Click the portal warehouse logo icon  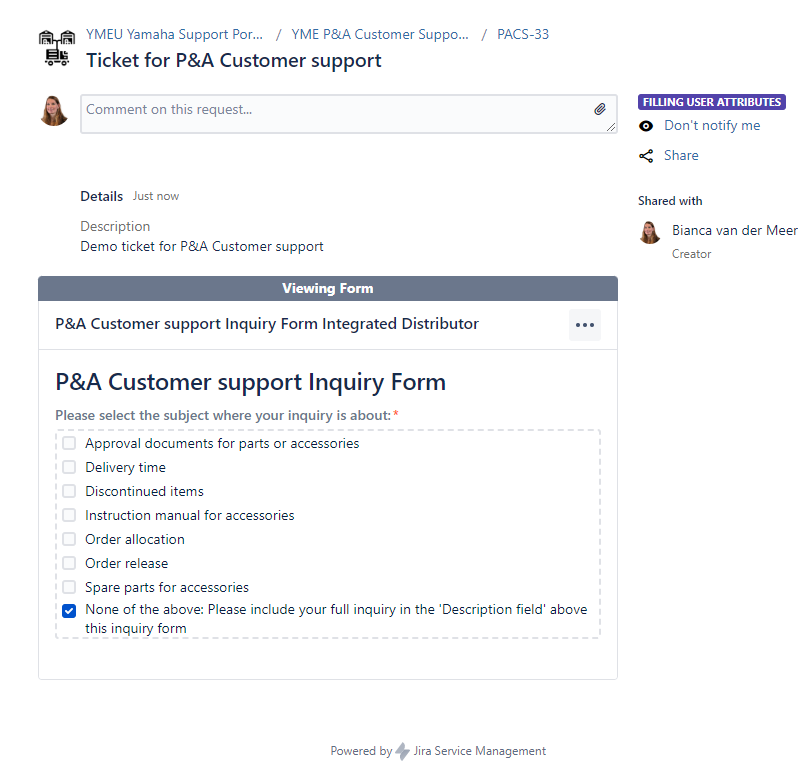point(57,48)
